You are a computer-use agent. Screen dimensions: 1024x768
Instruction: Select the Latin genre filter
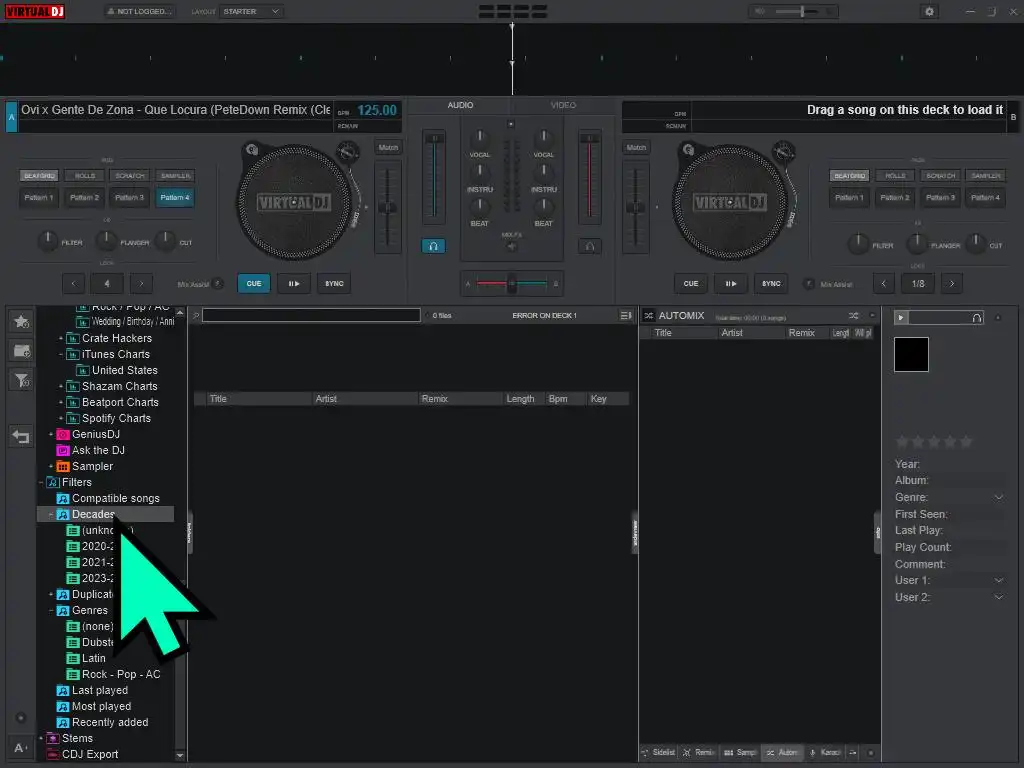[x=93, y=658]
